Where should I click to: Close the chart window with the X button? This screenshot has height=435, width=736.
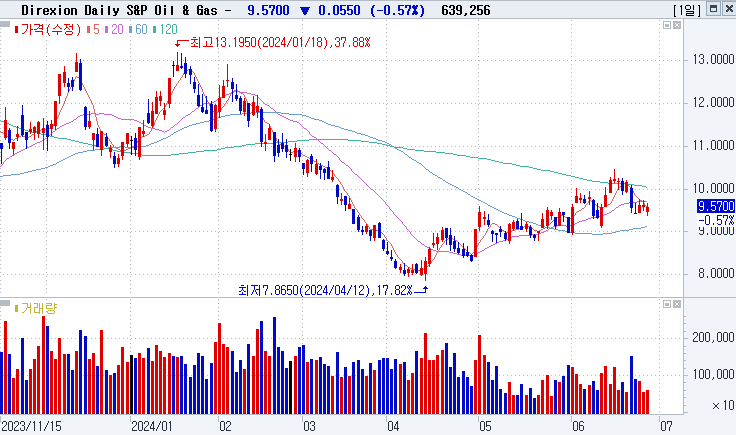pos(729,8)
